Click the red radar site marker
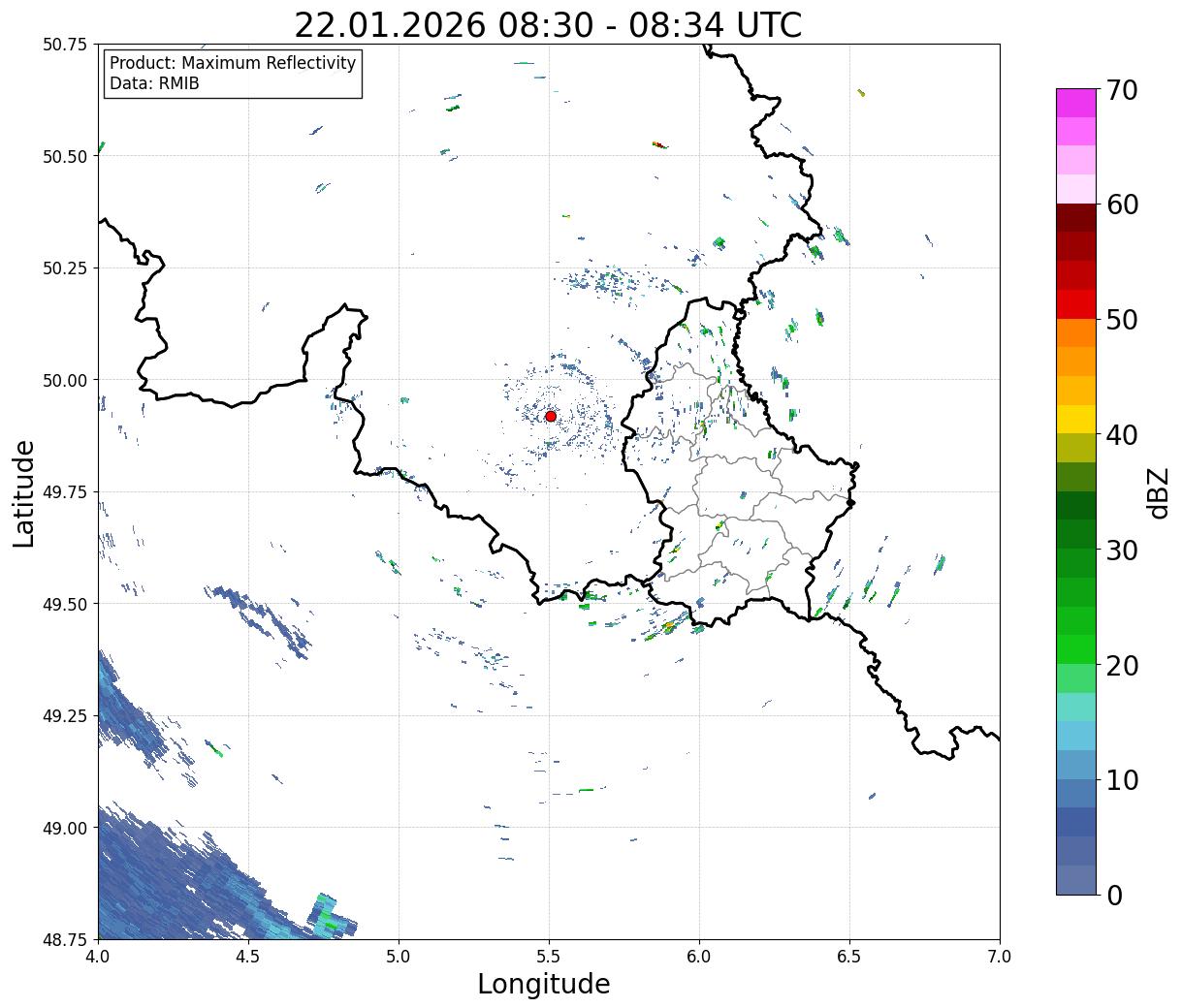Viewport: 1182px width, 1008px height. pyautogui.click(x=551, y=416)
